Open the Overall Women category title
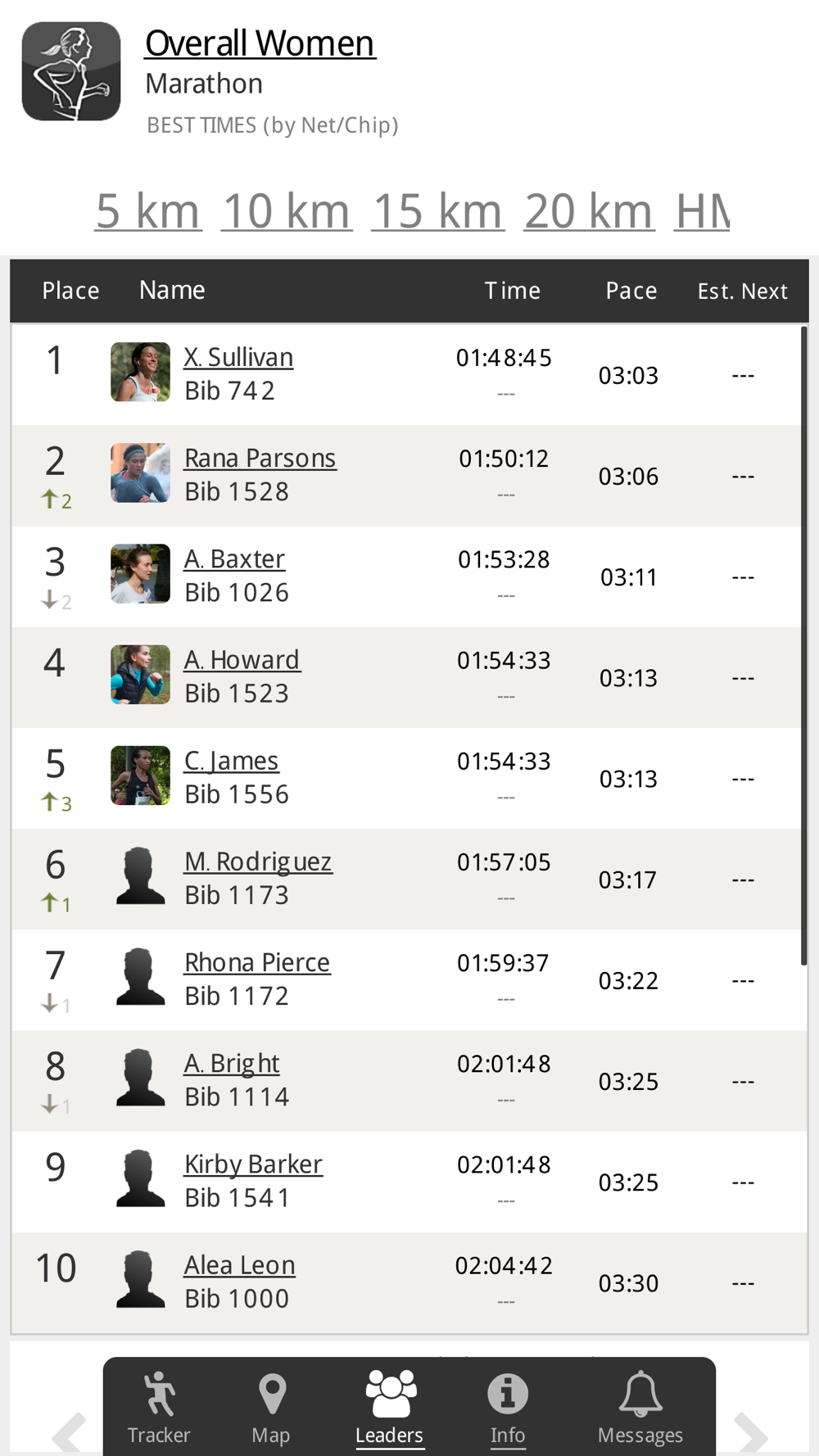This screenshot has height=1456, width=819. 260,43
